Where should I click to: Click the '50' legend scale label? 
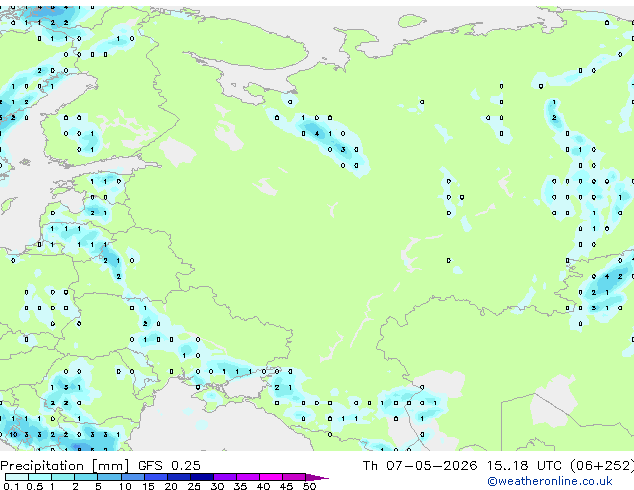click(x=309, y=486)
